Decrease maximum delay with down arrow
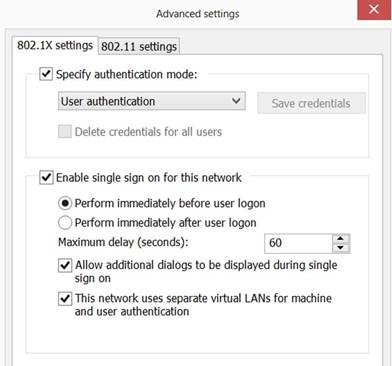The image size is (392, 366). tap(341, 248)
